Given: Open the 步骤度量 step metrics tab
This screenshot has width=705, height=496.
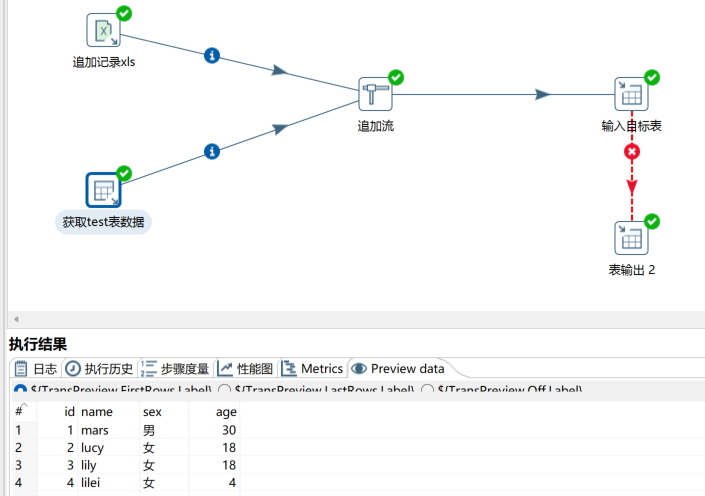Looking at the screenshot, I should point(176,369).
